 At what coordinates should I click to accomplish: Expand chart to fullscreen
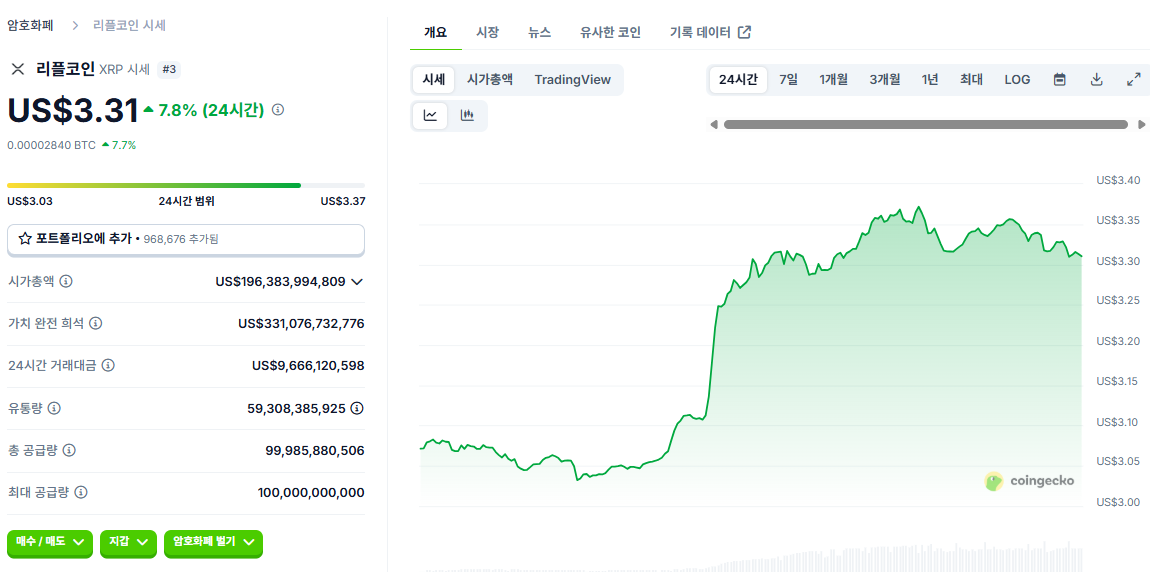point(1133,80)
